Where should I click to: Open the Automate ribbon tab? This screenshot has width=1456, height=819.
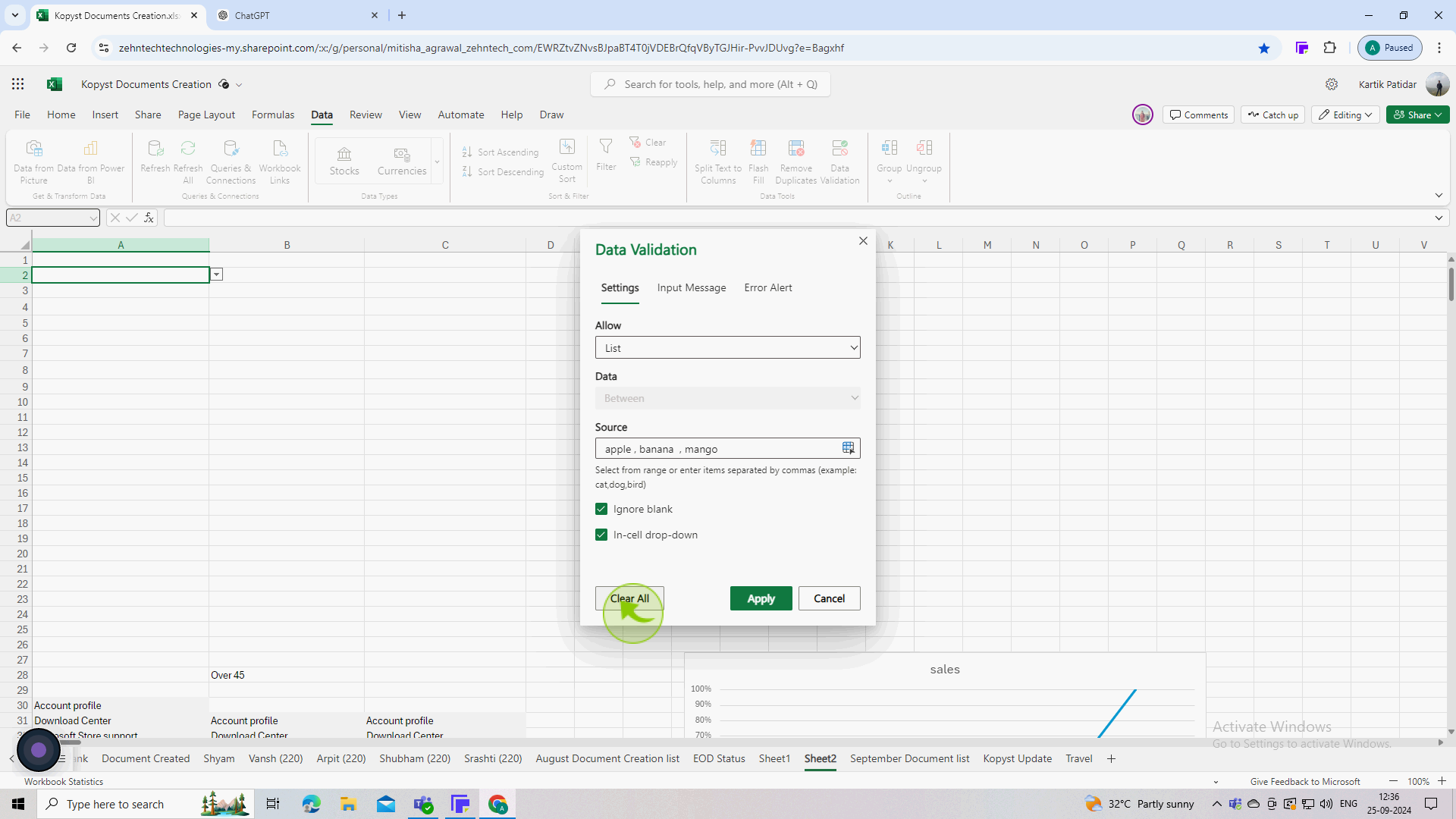pos(461,115)
